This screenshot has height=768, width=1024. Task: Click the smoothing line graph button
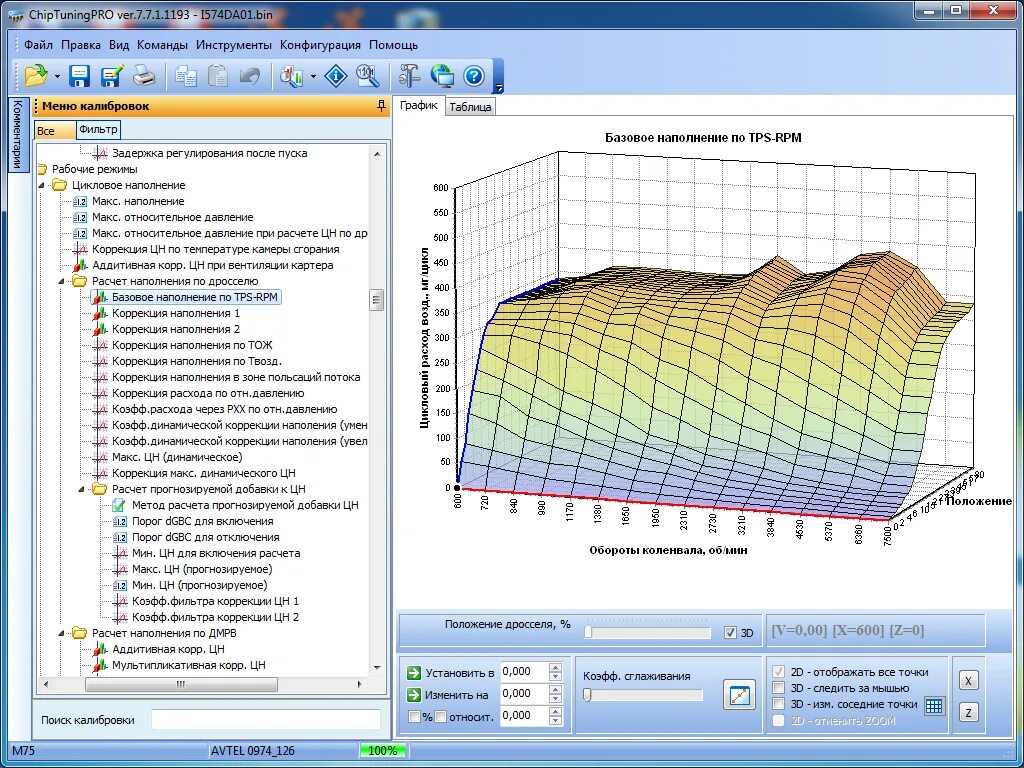pyautogui.click(x=739, y=694)
